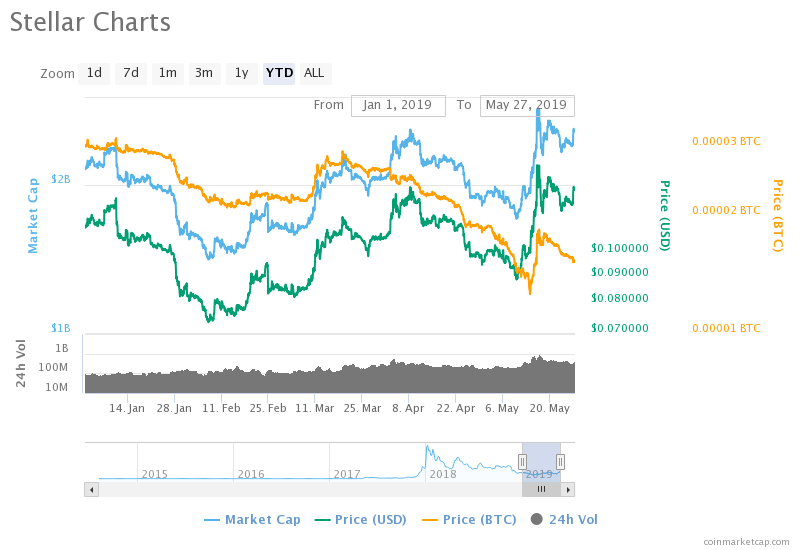The height and width of the screenshot is (550, 800).
Task: Click the coinmarketcap.com credit link
Action: tap(746, 542)
